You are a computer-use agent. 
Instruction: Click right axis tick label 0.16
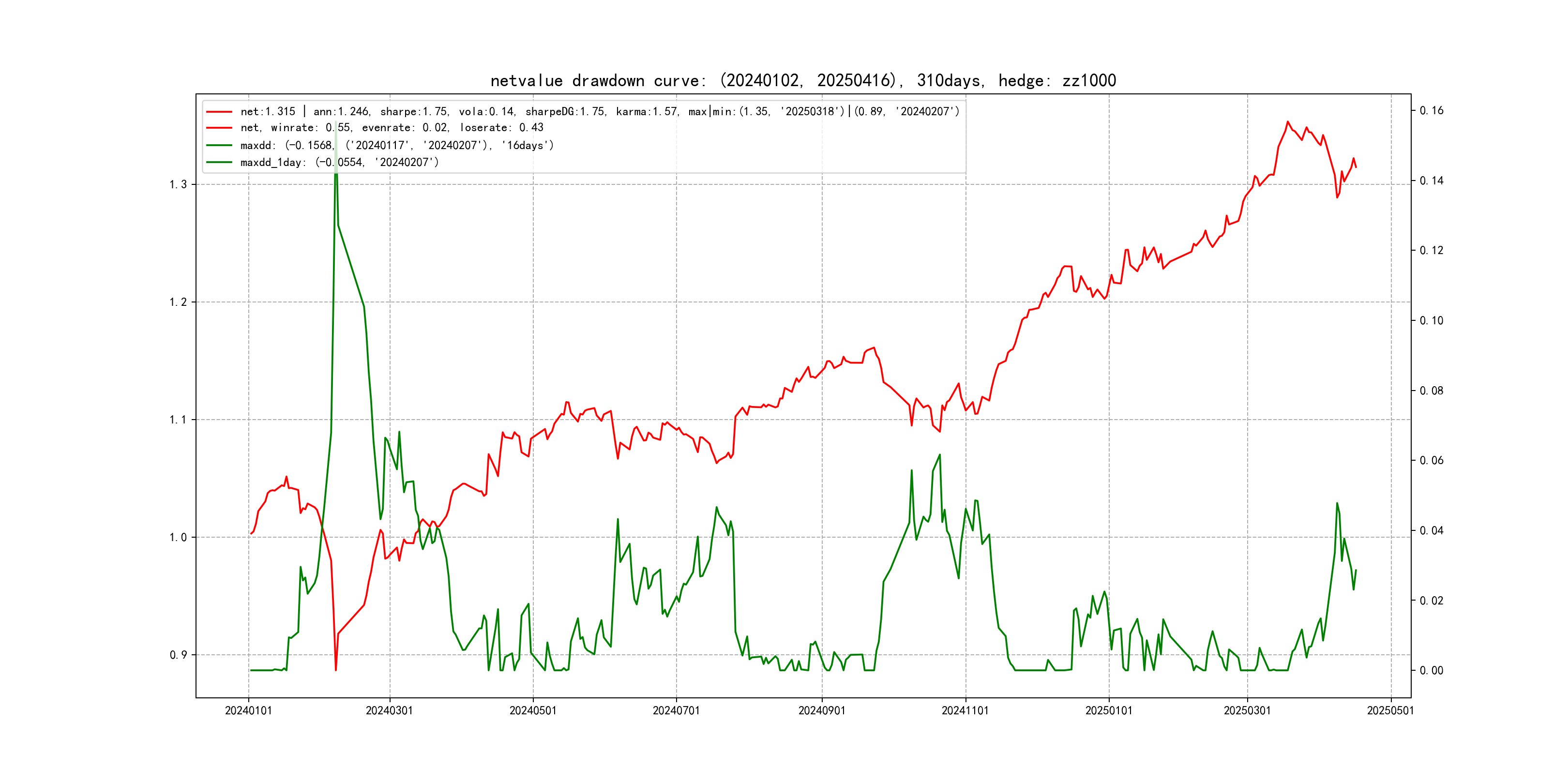click(1431, 111)
